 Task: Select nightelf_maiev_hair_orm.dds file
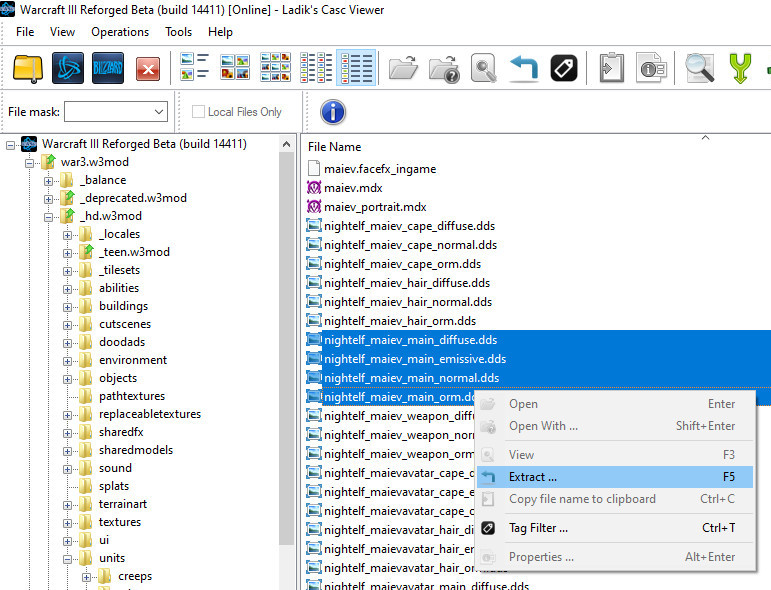point(400,321)
